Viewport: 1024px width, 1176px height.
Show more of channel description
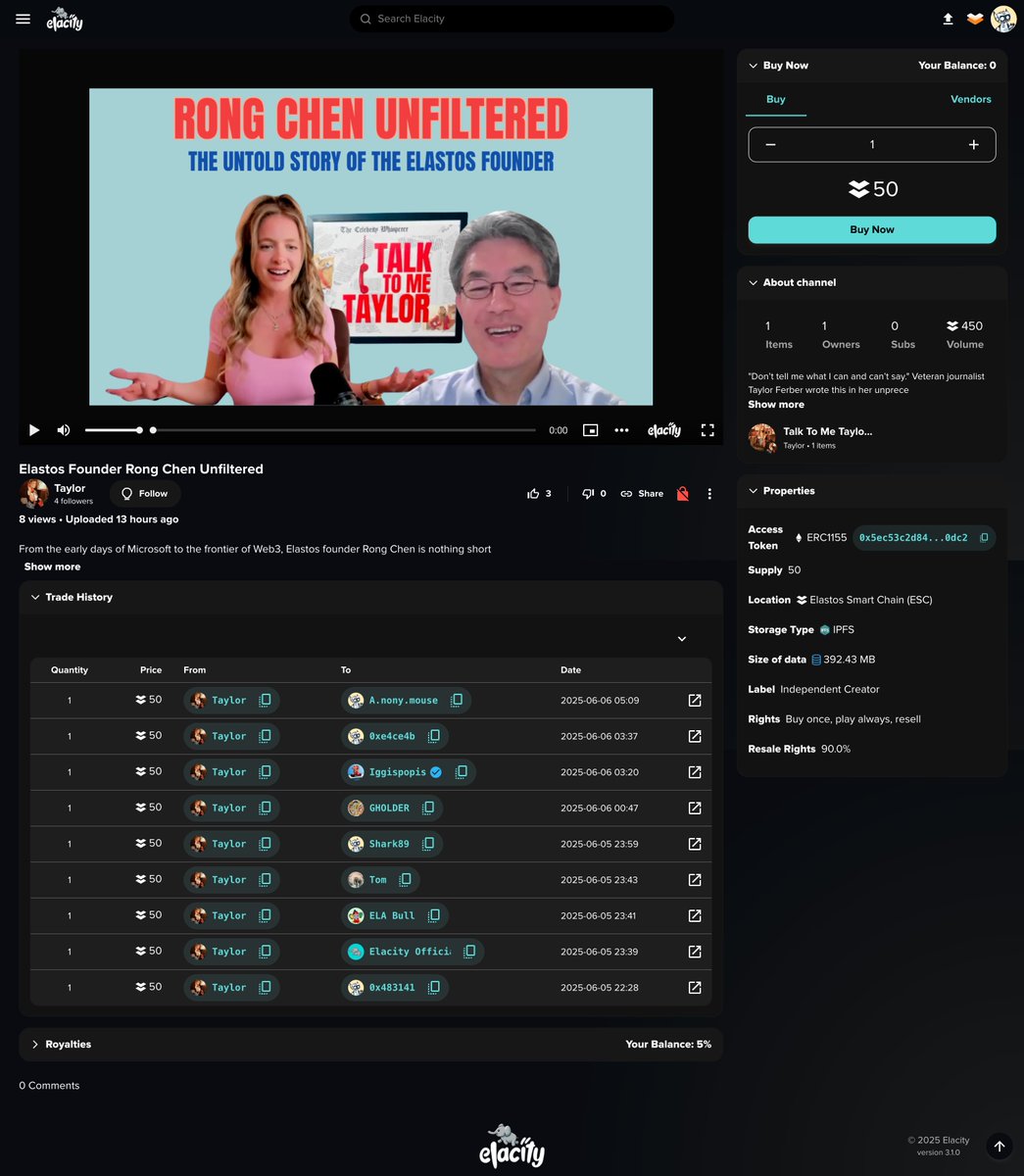coord(776,405)
